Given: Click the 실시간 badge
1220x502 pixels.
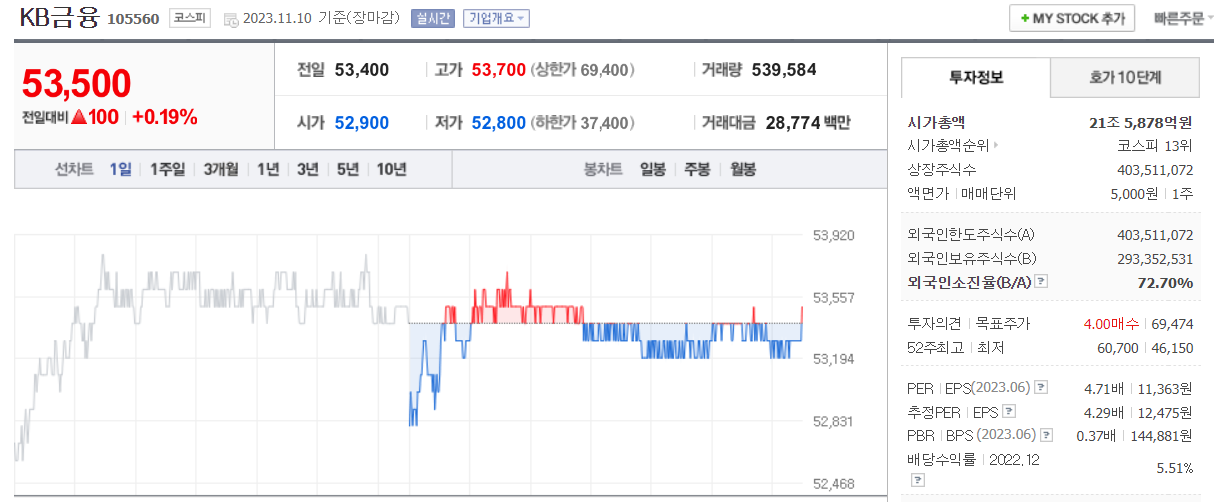Looking at the screenshot, I should point(432,18).
